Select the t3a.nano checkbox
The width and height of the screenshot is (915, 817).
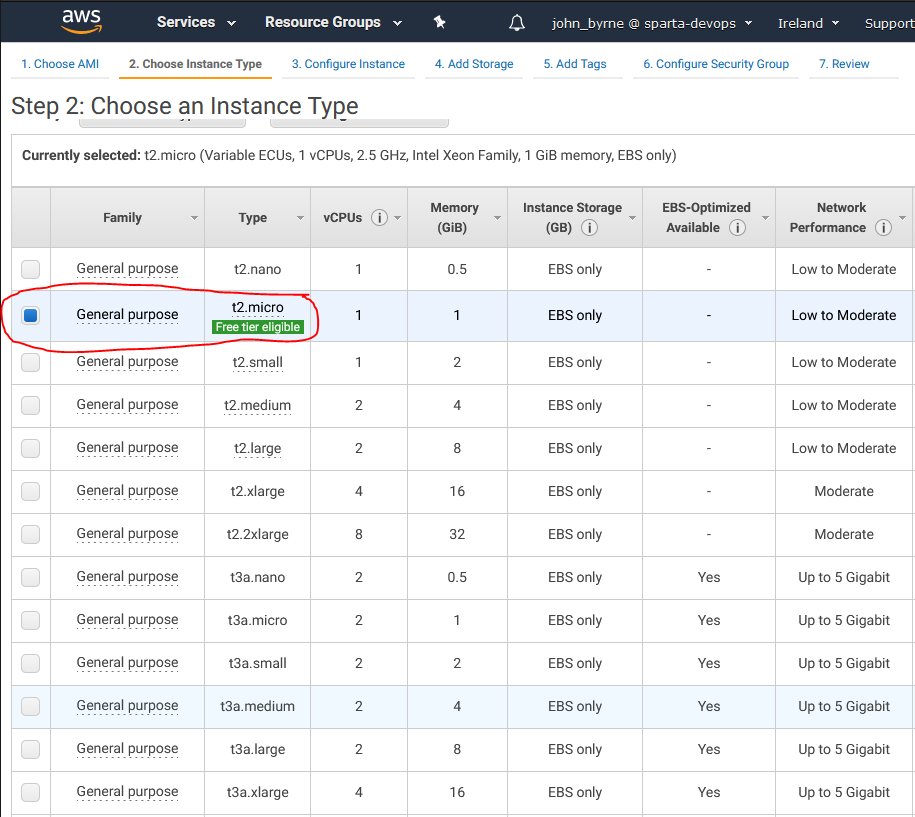click(30, 577)
